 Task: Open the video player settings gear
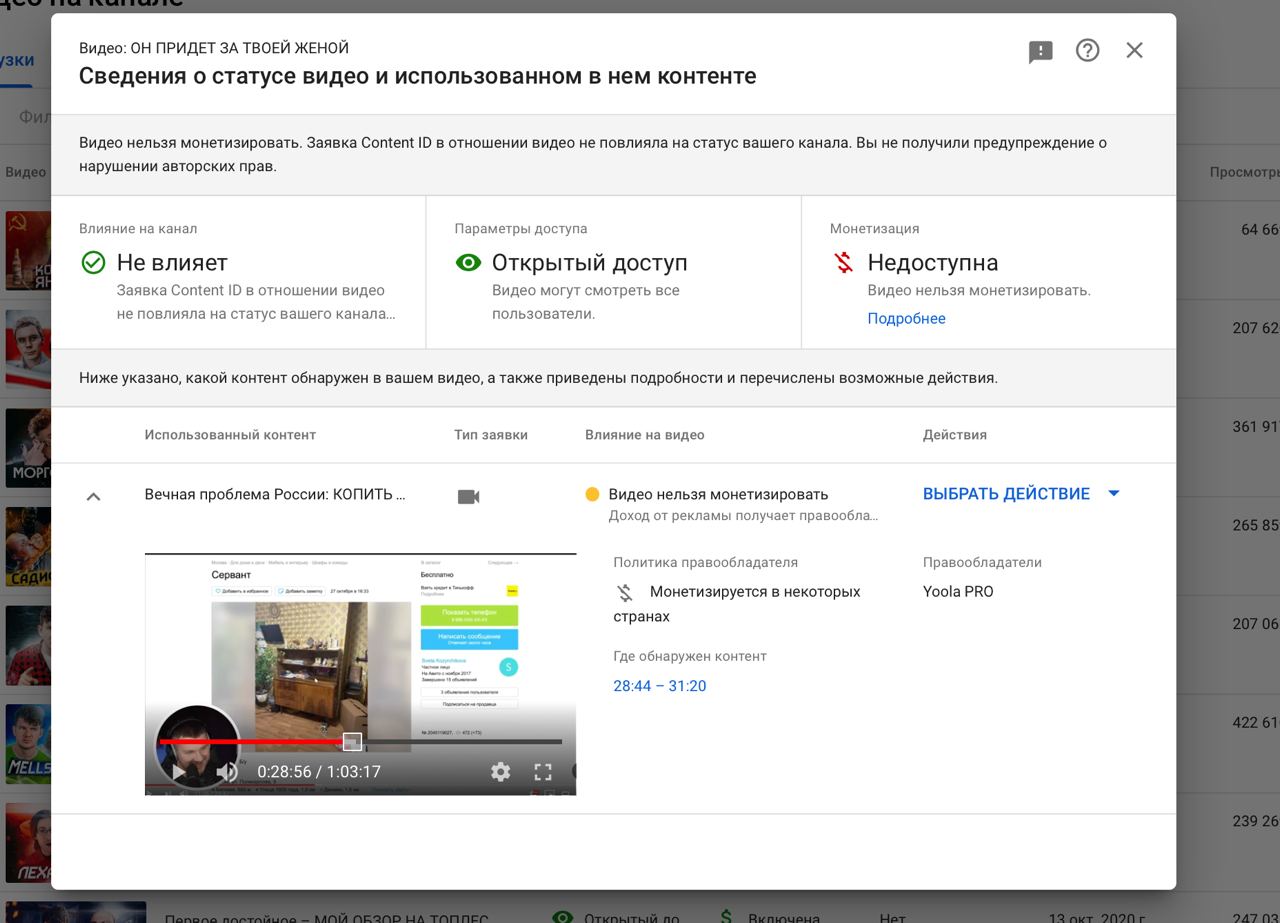[x=500, y=772]
